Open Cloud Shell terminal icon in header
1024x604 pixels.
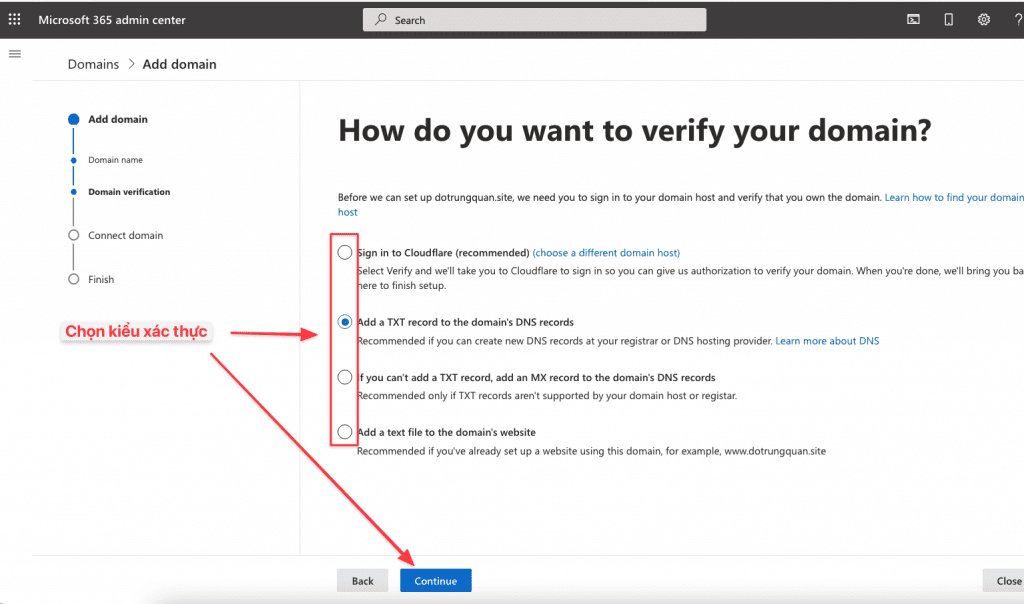click(914, 20)
